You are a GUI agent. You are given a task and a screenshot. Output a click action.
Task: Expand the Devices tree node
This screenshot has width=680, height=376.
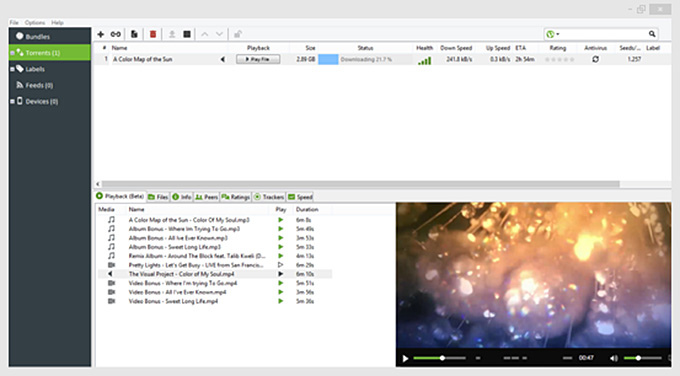pyautogui.click(x=12, y=101)
